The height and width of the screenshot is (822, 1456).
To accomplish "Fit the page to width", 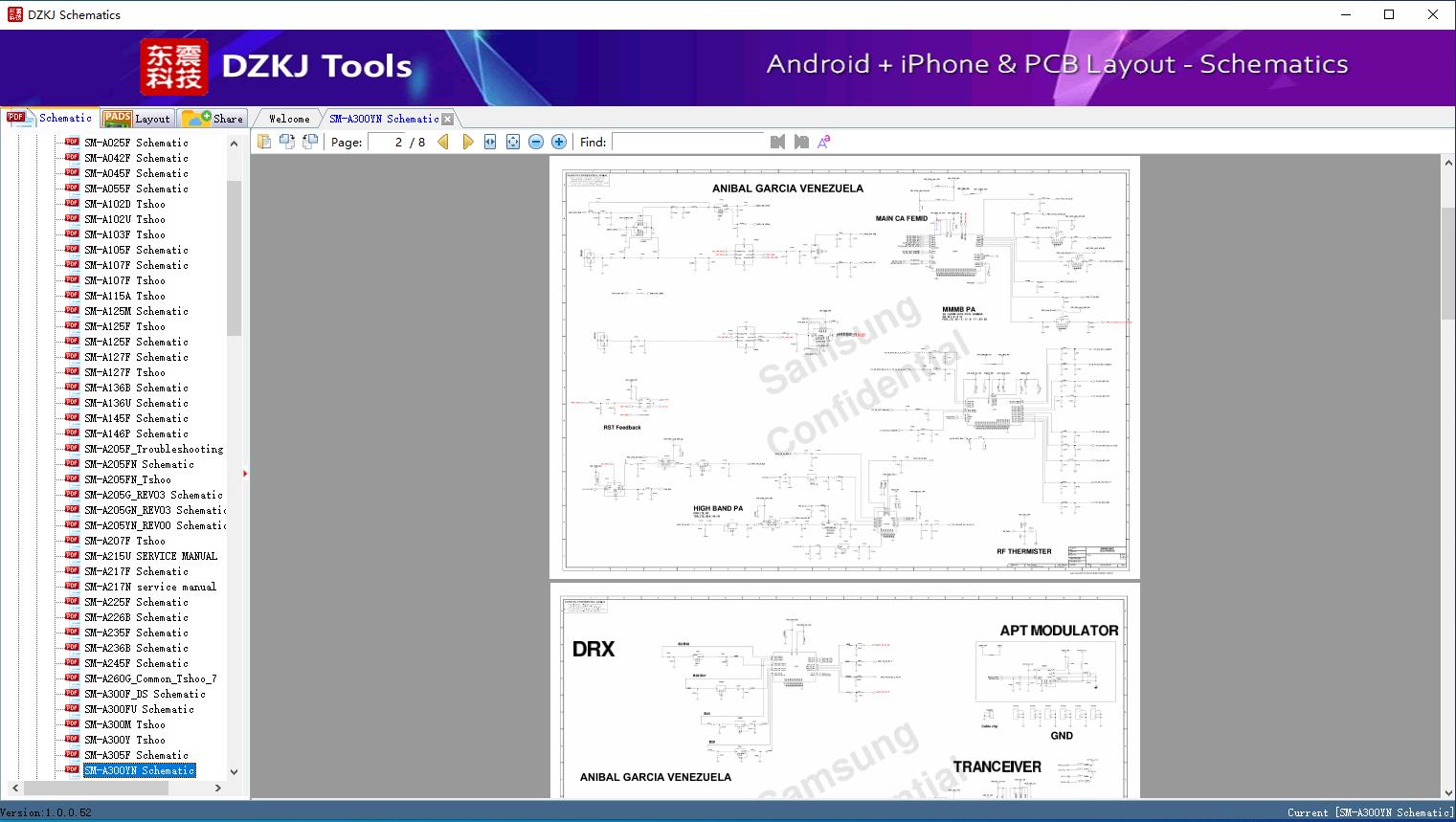I will click(x=490, y=142).
